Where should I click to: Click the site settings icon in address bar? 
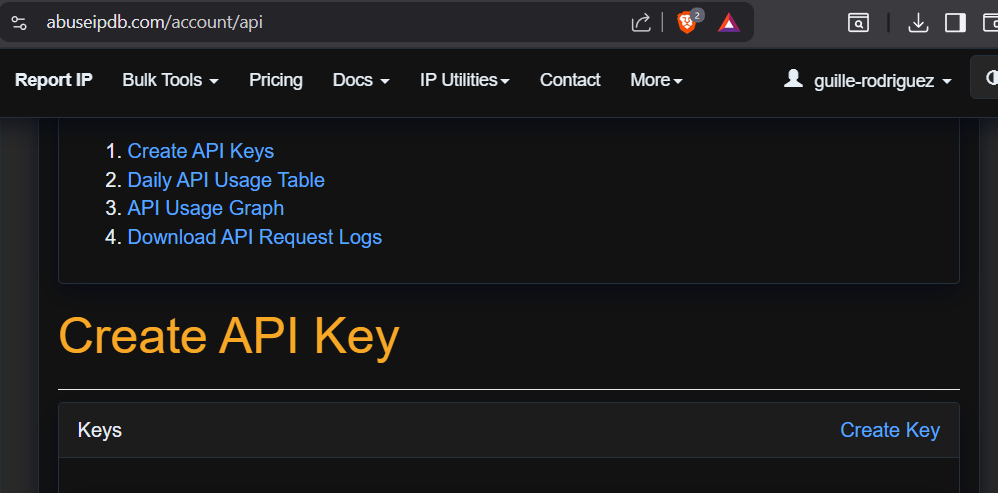pyautogui.click(x=19, y=21)
